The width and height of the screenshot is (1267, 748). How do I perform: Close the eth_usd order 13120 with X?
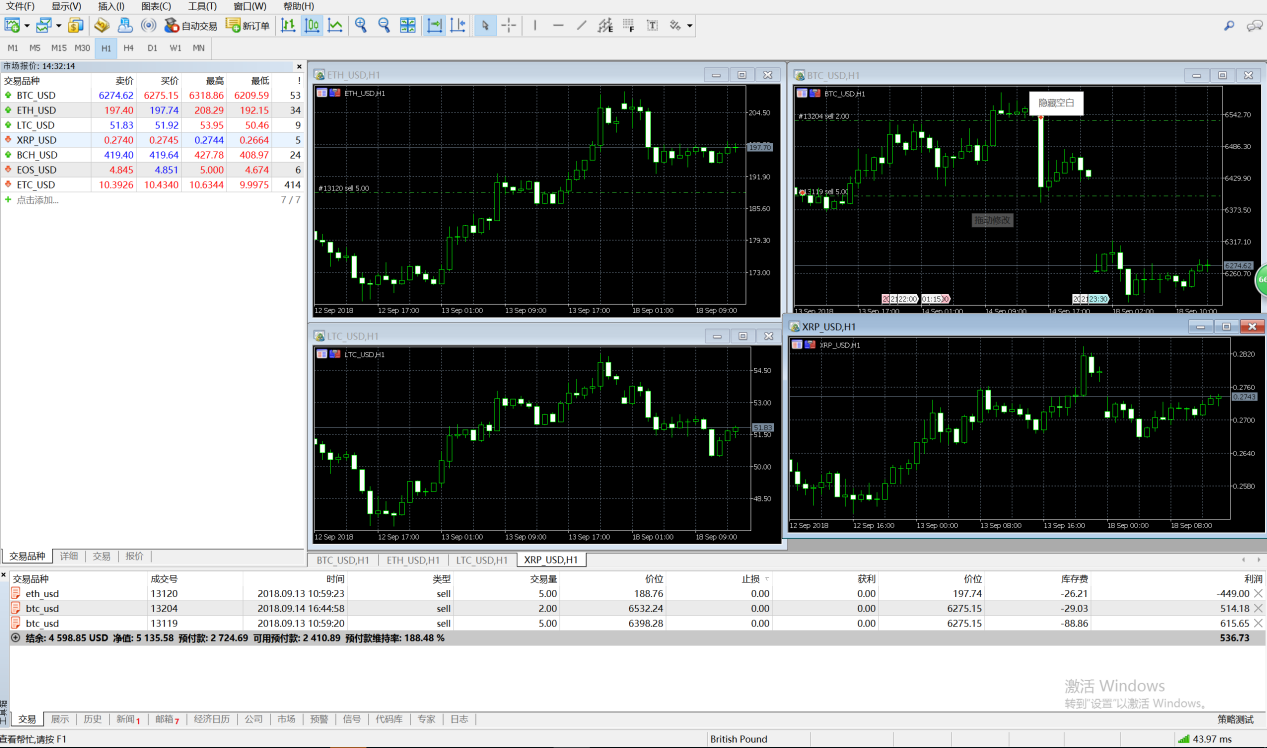(x=1258, y=593)
